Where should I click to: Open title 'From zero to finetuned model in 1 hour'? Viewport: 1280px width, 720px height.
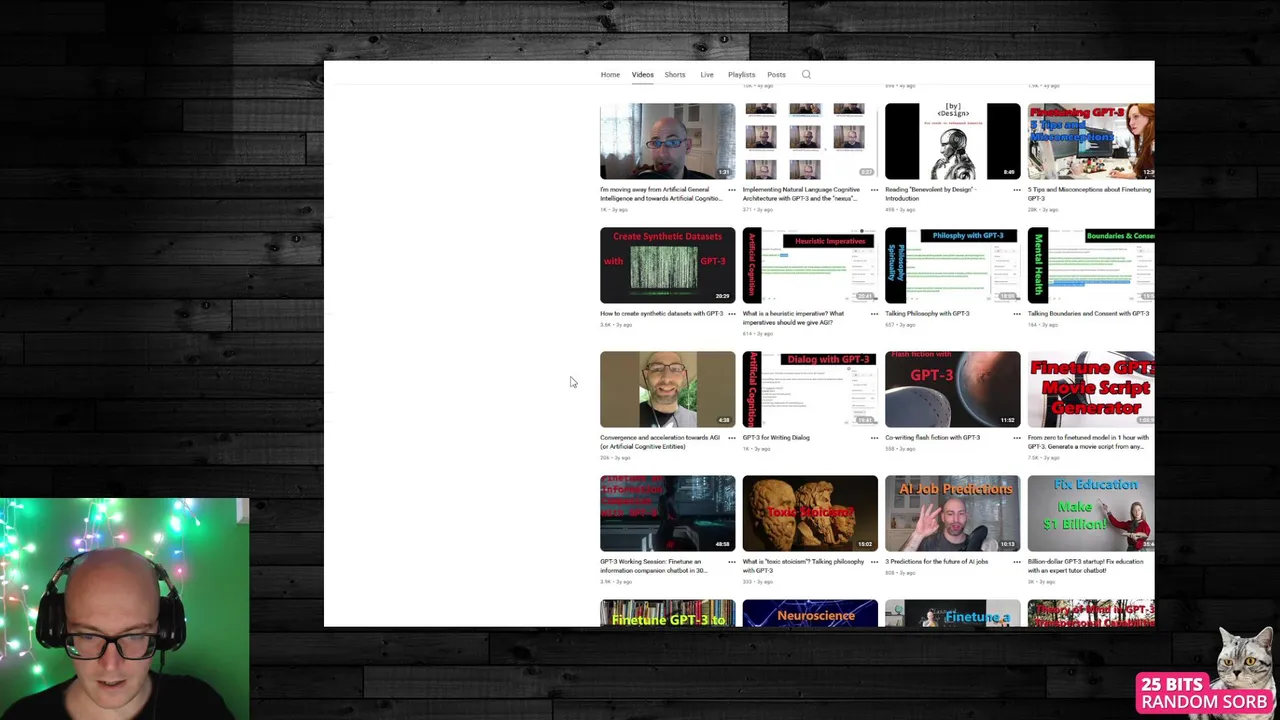click(x=1089, y=442)
